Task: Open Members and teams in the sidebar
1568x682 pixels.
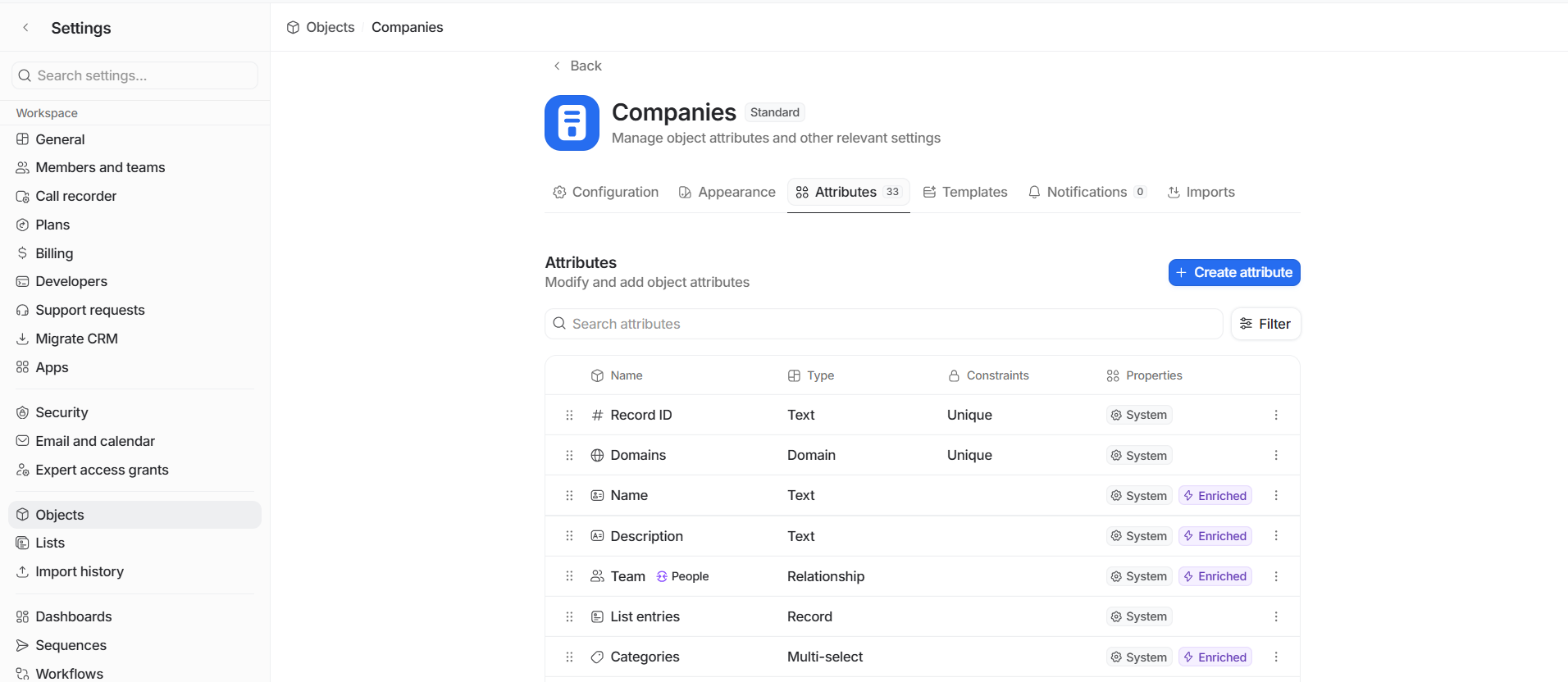Action: click(100, 167)
